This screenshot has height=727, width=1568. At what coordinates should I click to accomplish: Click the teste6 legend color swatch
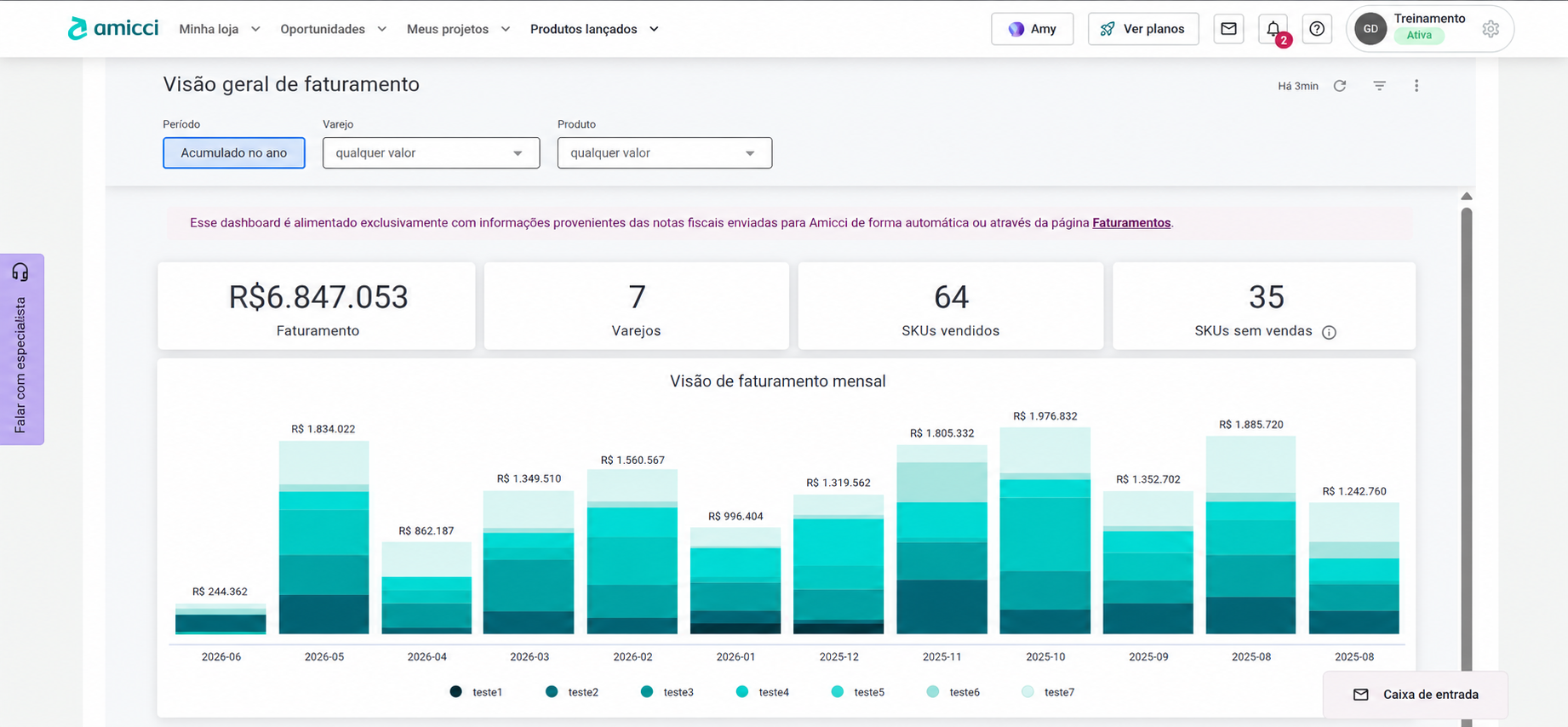click(x=933, y=692)
